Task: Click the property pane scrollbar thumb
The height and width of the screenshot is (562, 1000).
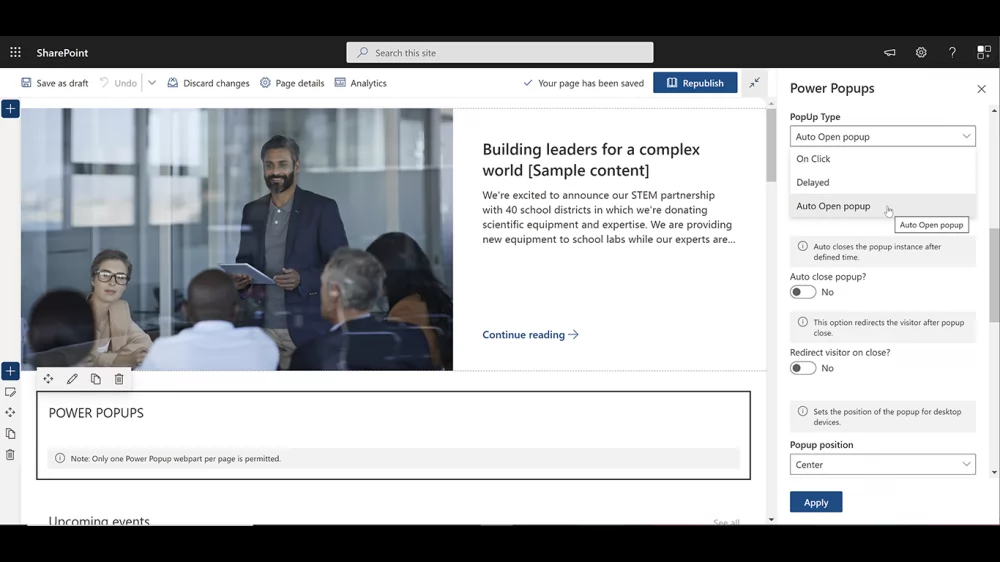Action: 994,276
